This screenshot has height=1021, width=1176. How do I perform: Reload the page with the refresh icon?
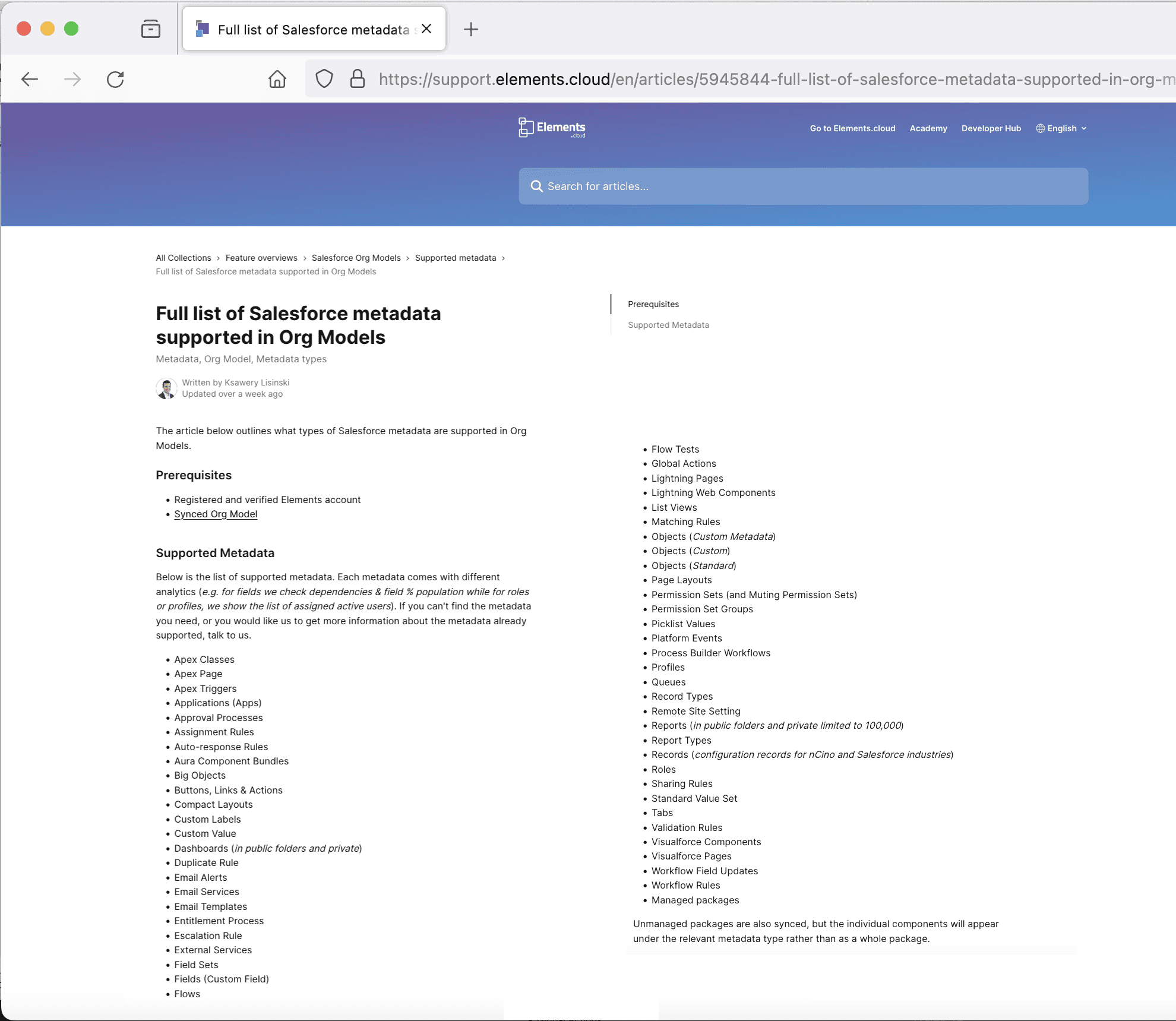tap(115, 79)
